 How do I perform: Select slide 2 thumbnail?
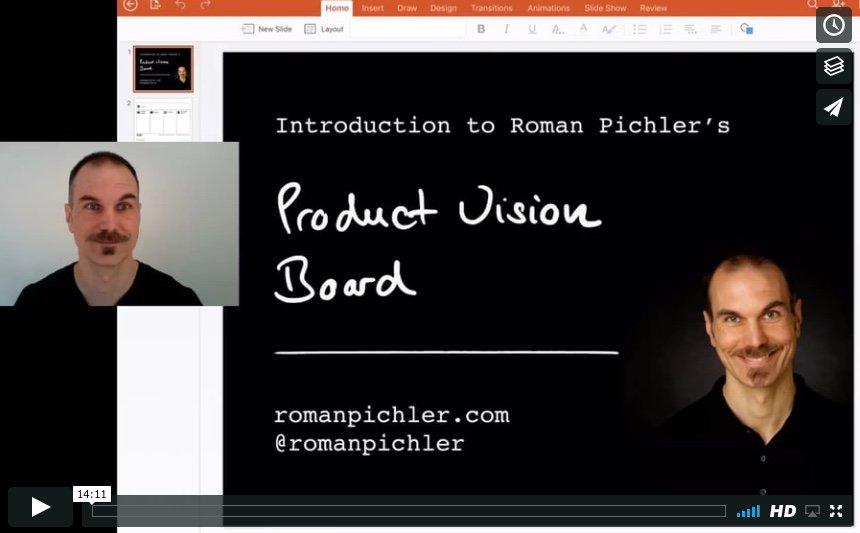tap(163, 120)
